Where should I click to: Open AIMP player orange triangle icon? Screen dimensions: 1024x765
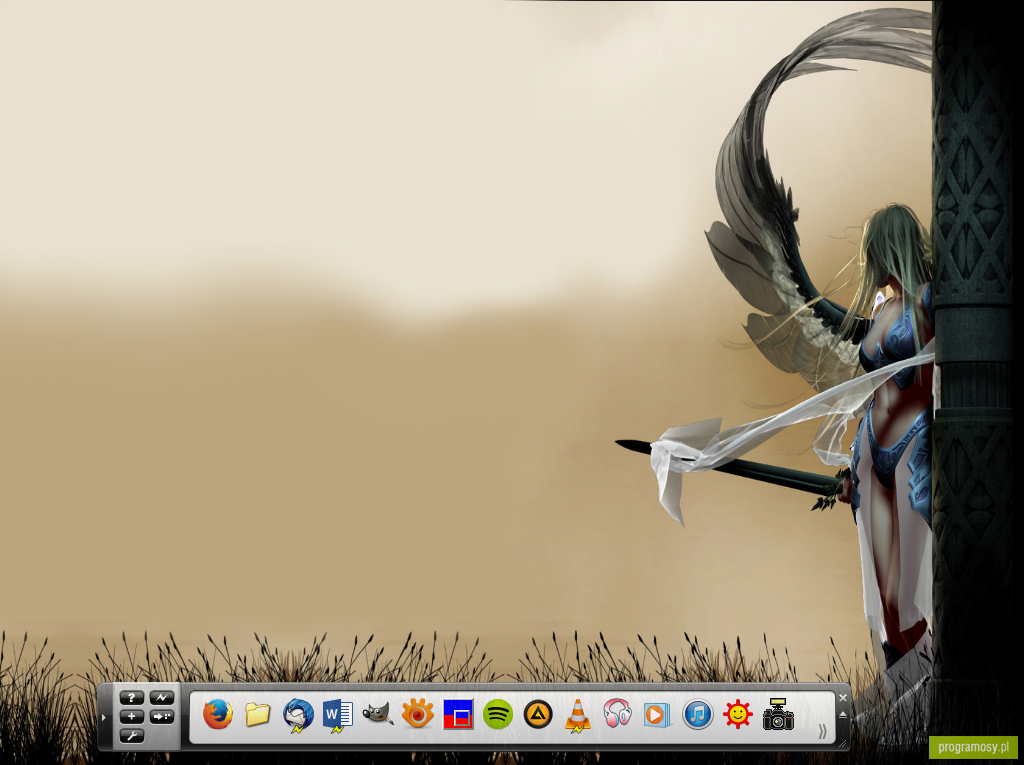(538, 714)
